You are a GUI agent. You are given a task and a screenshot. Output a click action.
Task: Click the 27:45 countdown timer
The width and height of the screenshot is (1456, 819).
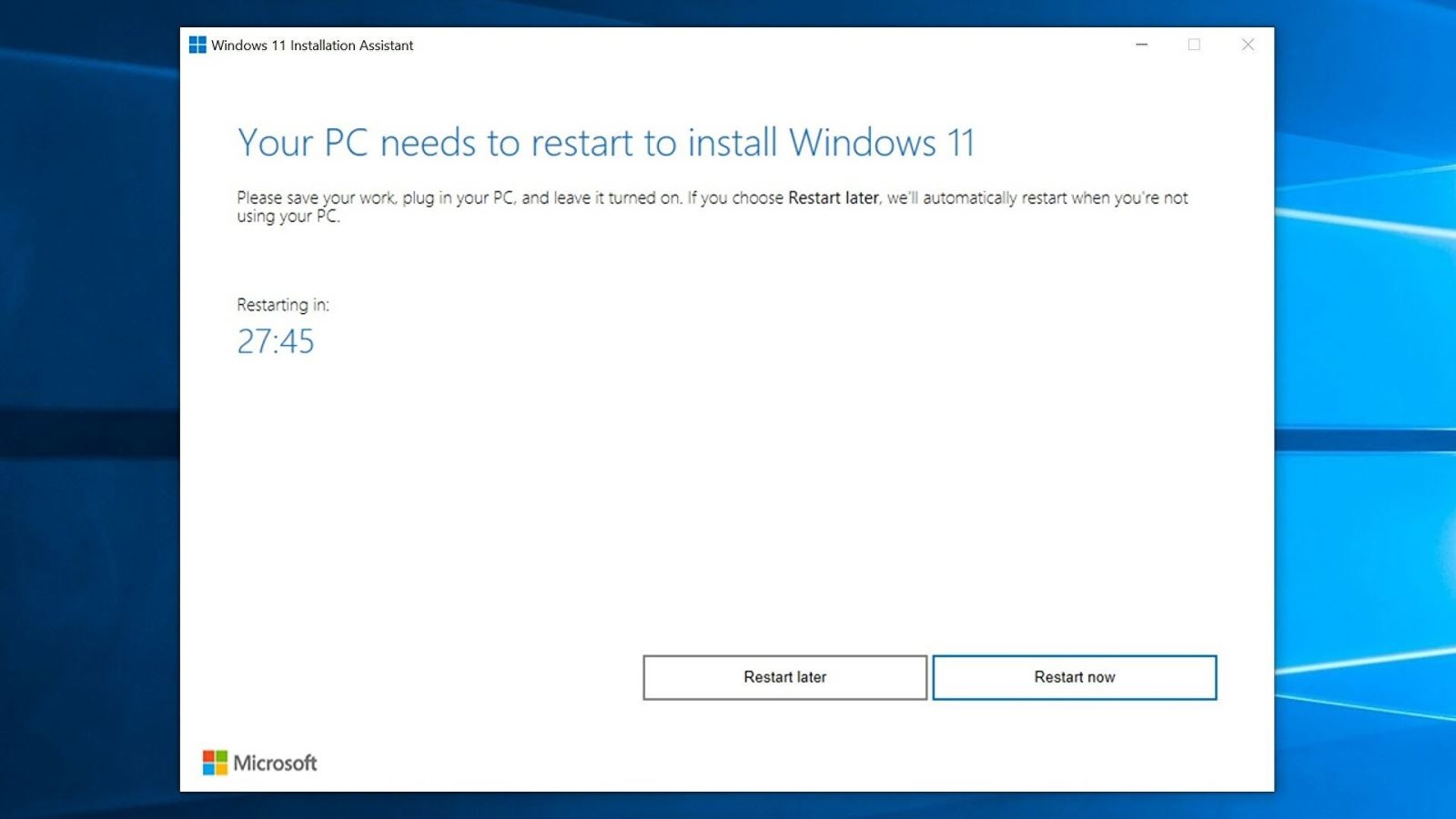(x=276, y=342)
